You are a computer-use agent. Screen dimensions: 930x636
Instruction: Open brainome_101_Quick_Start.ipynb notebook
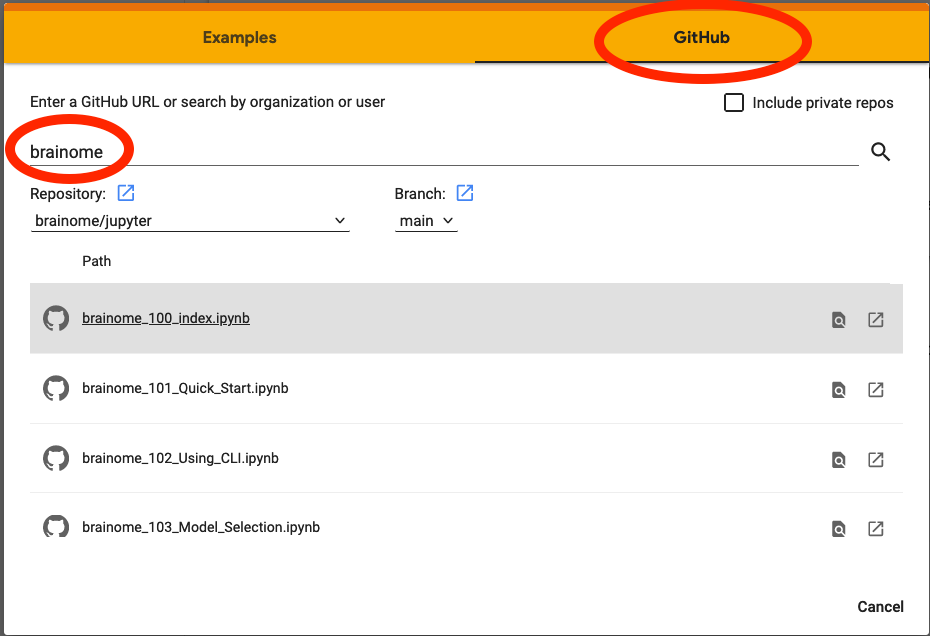click(185, 388)
